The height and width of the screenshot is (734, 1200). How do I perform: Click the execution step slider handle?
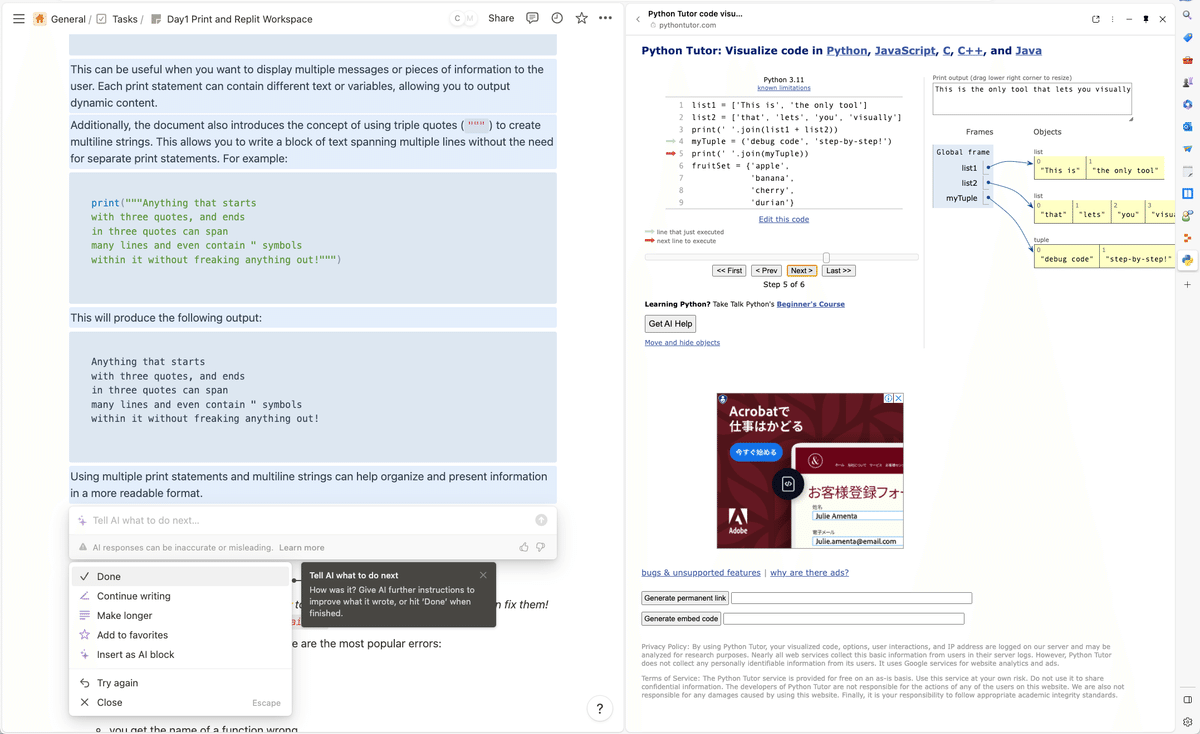pyautogui.click(x=828, y=257)
